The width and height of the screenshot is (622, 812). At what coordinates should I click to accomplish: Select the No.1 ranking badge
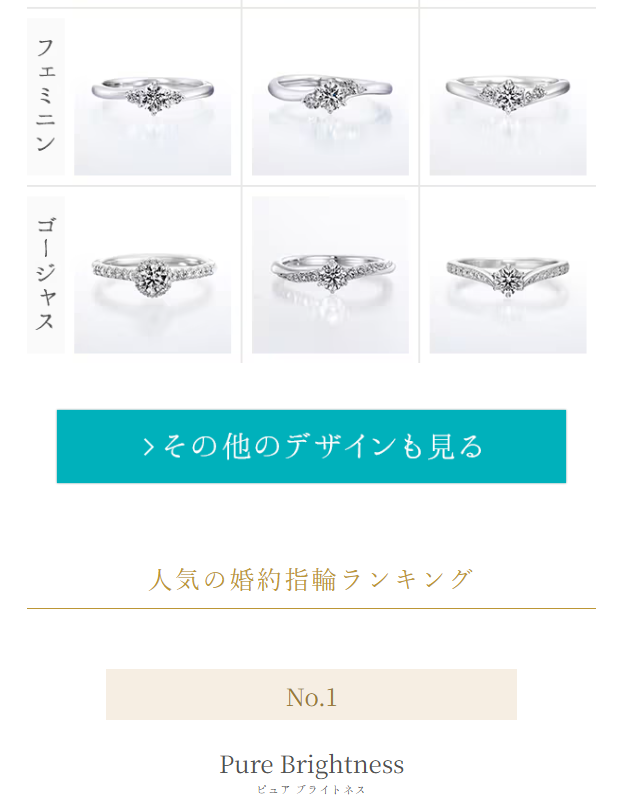(x=311, y=694)
